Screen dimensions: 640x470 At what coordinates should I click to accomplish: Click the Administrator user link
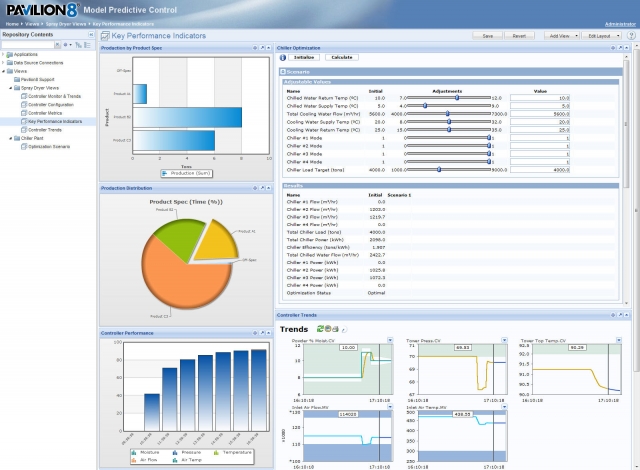[x=620, y=24]
